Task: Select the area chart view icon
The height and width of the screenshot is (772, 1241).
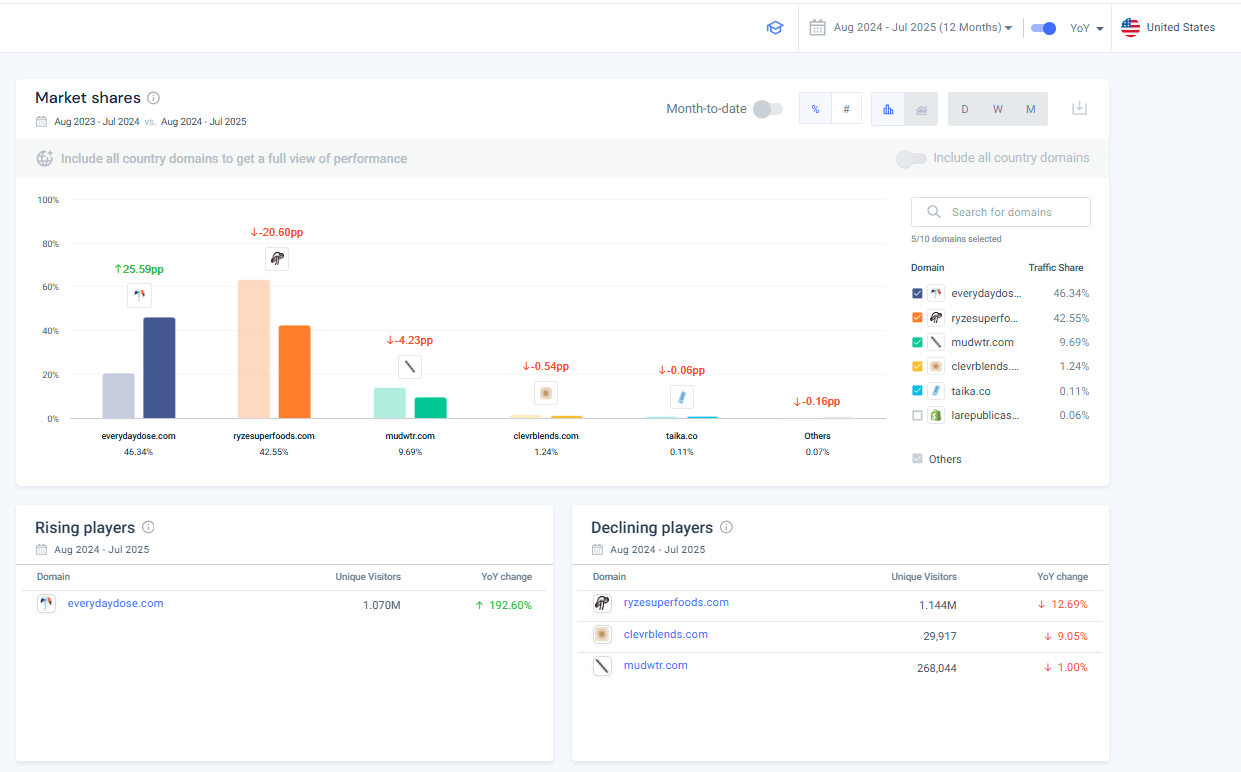Action: pos(921,109)
